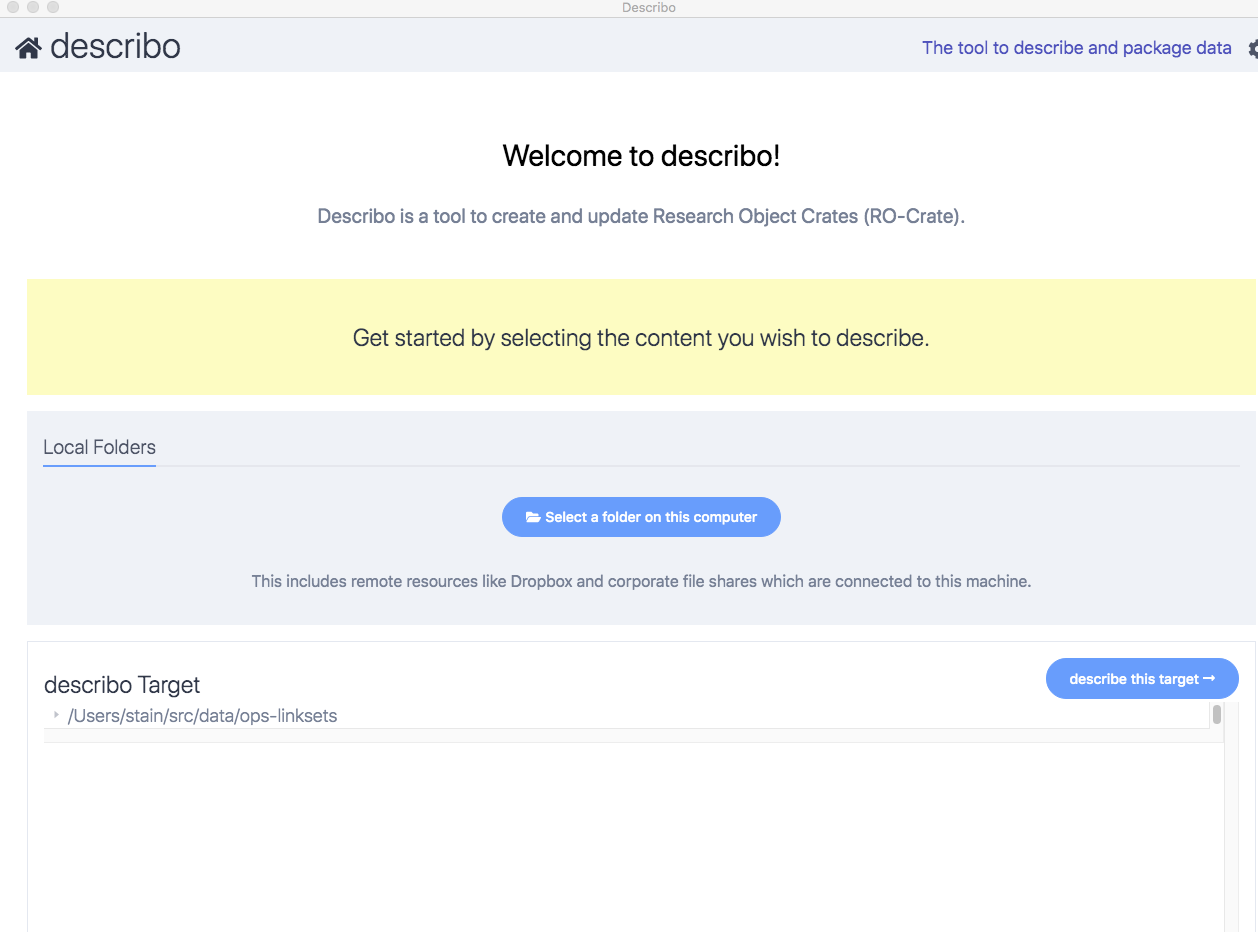Viewport: 1258px width, 932px height.
Task: Open 'The tool to describe and package data' link
Action: 1077,48
